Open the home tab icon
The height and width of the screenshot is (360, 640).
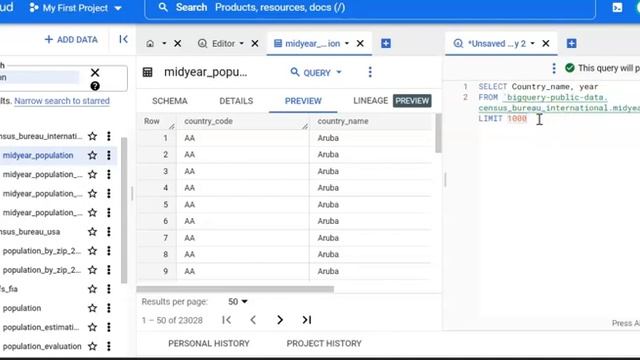tap(150, 44)
